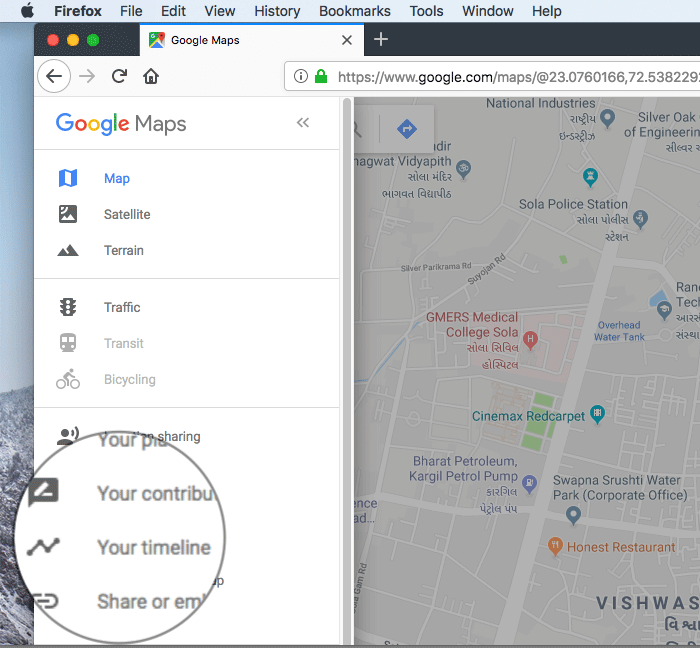The height and width of the screenshot is (648, 700).
Task: Open Share or embed map
Action: tap(152, 602)
